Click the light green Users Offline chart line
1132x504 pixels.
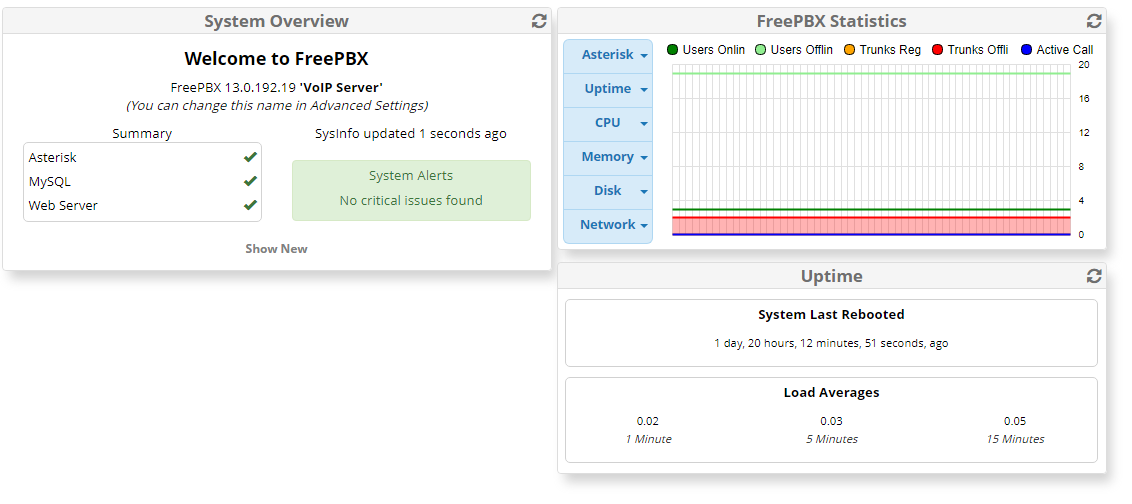[x=871, y=73]
